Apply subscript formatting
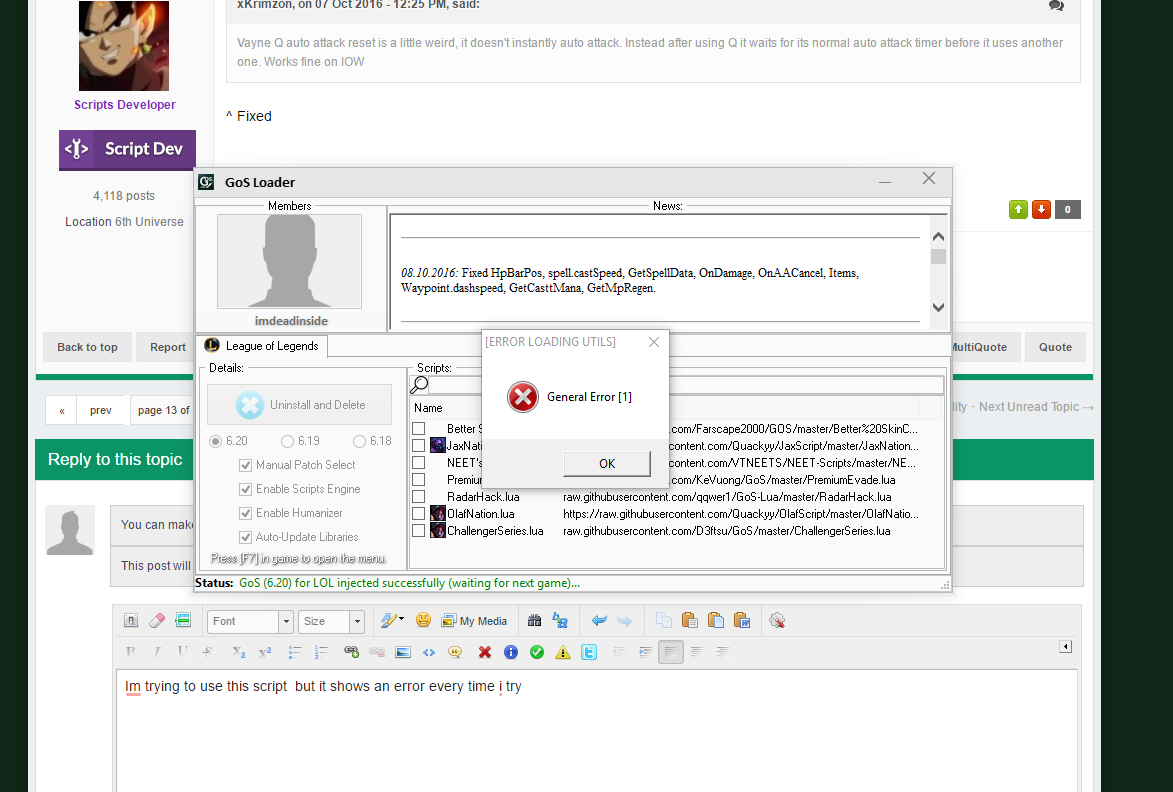1173x792 pixels. click(239, 652)
